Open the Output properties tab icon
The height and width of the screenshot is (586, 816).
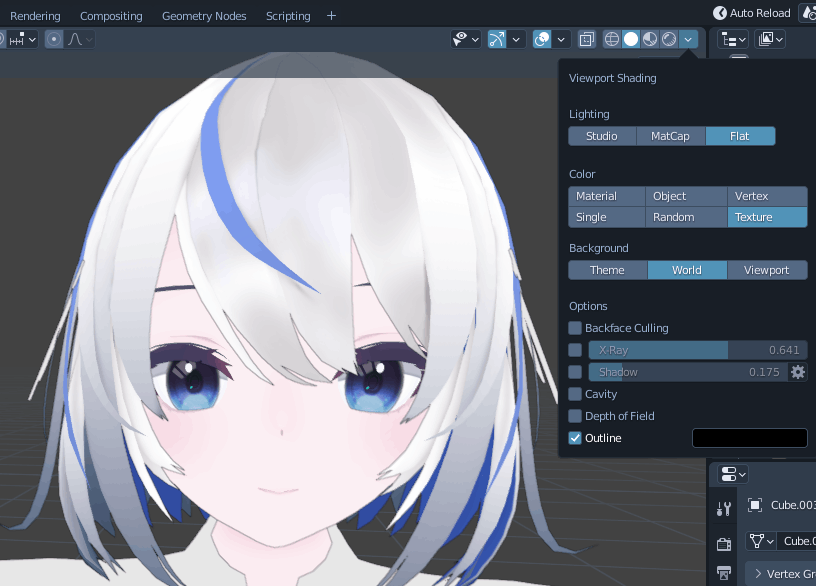pos(724,573)
